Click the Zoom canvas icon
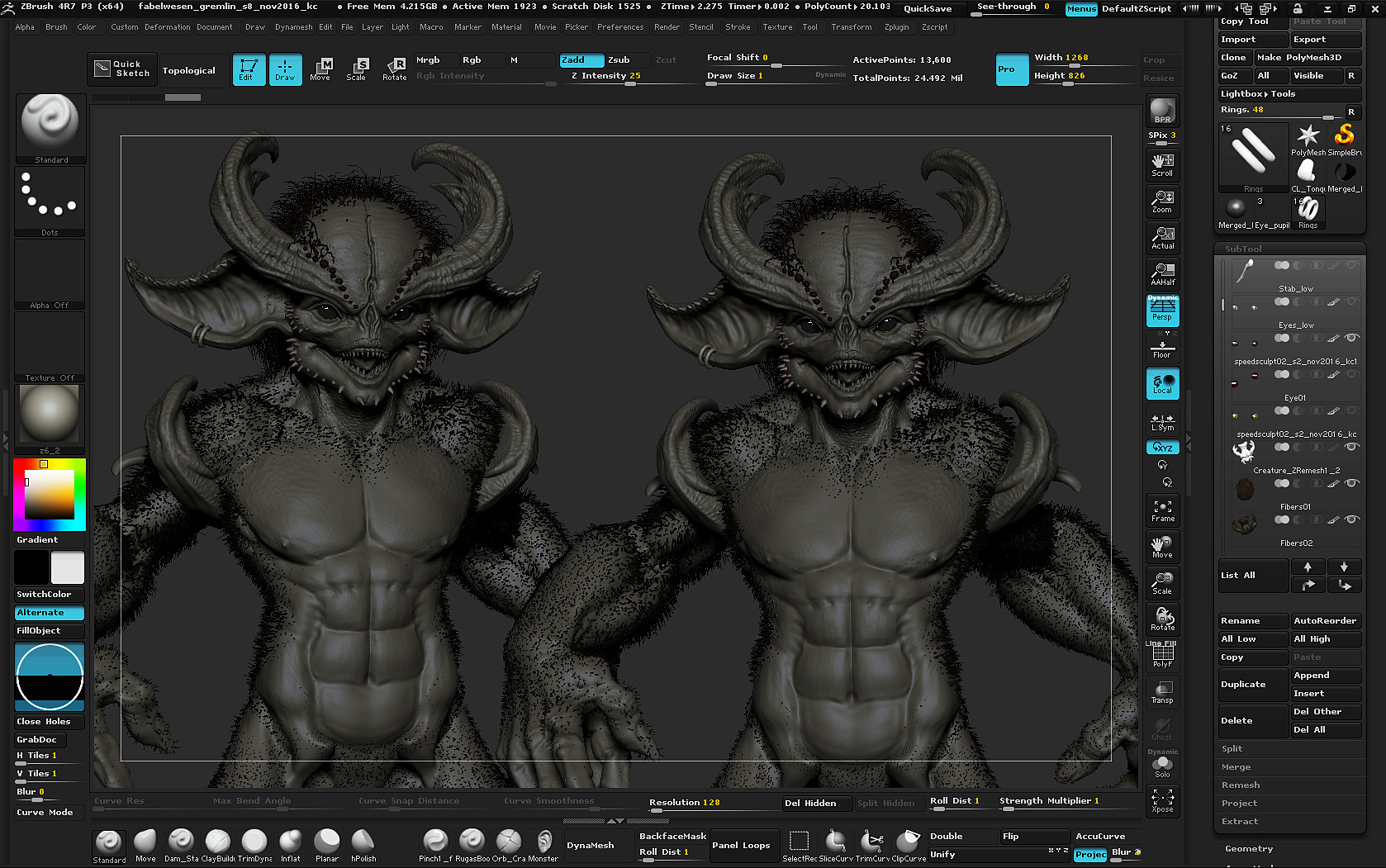Image resolution: width=1386 pixels, height=868 pixels. pyautogui.click(x=1162, y=202)
